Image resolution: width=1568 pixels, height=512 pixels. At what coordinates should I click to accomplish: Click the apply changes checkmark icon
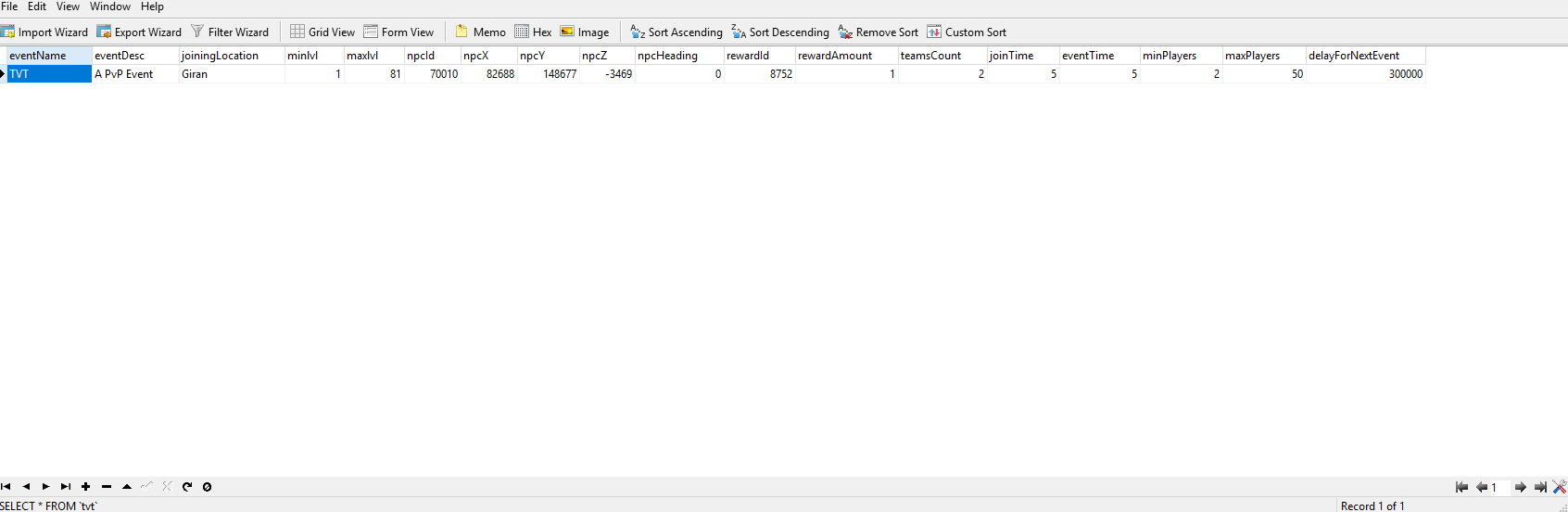click(x=146, y=486)
